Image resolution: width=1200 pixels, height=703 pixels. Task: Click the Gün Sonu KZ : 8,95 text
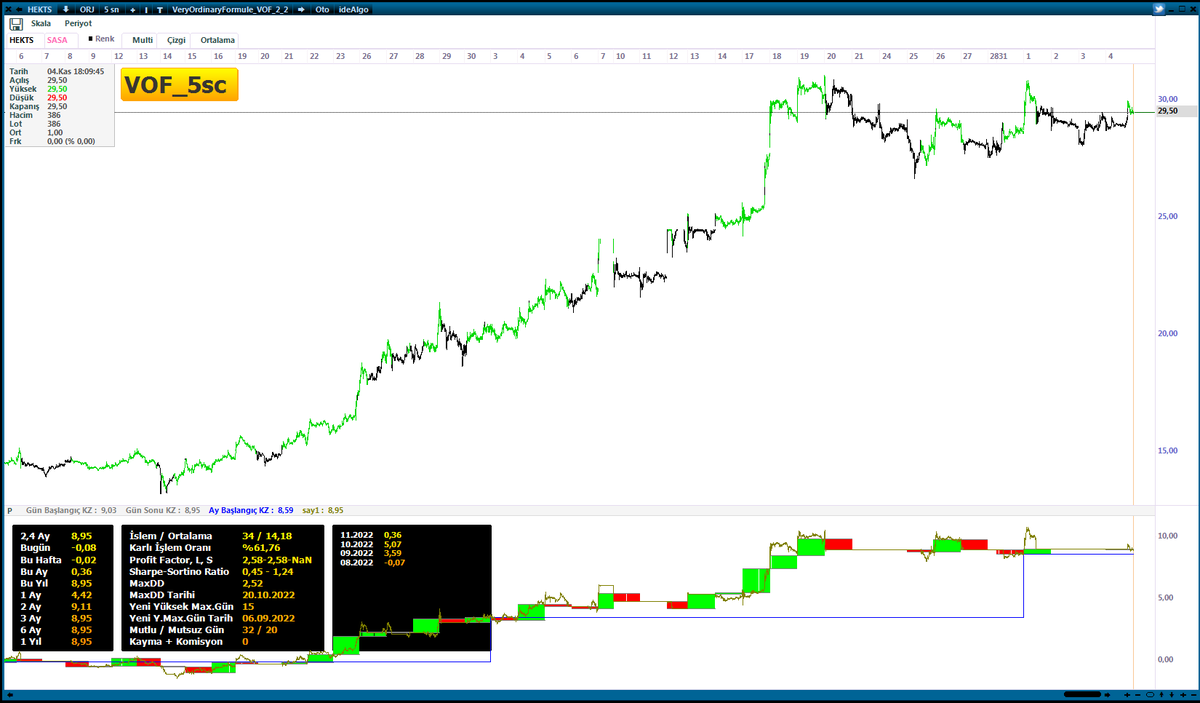point(163,509)
